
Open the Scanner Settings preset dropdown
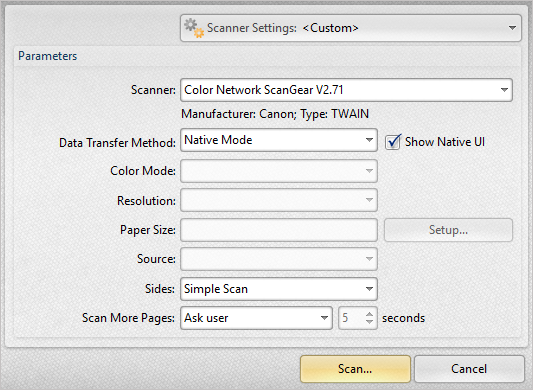(x=351, y=28)
